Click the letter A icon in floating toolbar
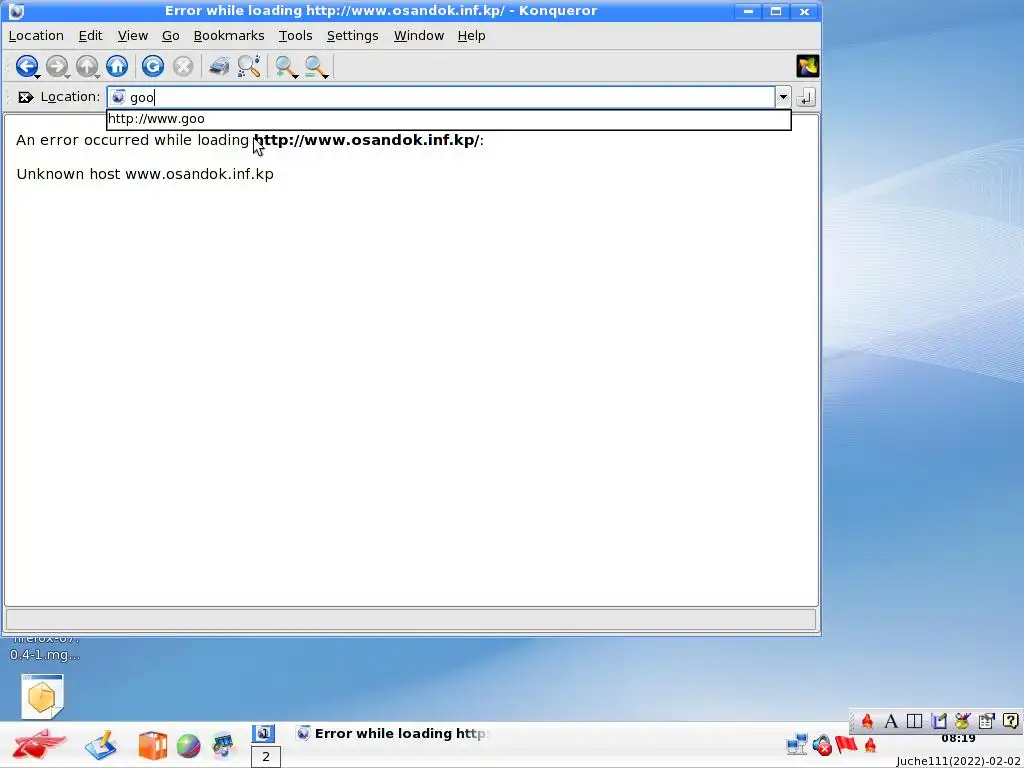 pyautogui.click(x=890, y=721)
